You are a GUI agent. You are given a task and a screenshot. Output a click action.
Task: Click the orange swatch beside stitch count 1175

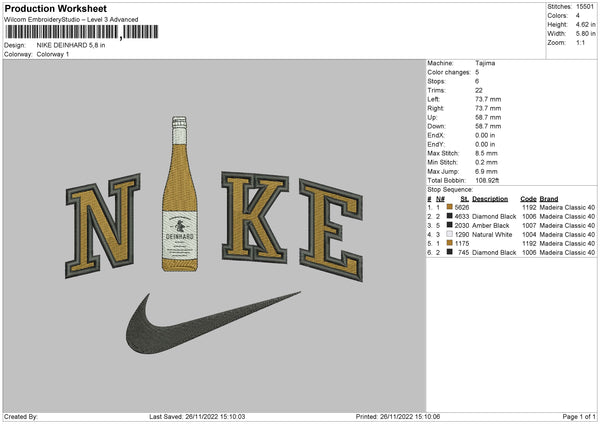point(450,243)
